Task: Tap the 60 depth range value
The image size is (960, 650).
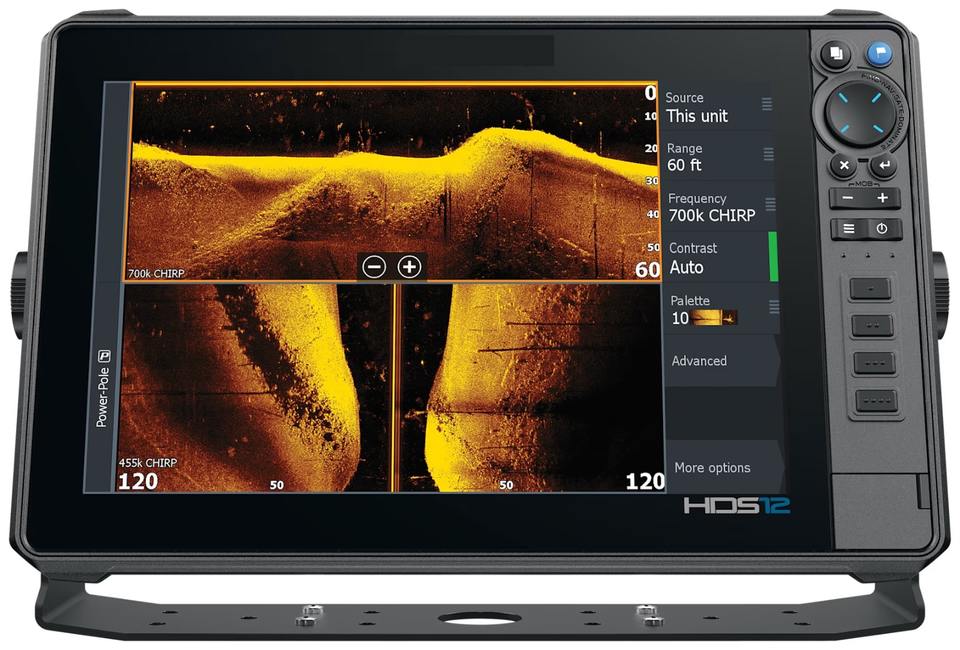Action: (x=648, y=269)
